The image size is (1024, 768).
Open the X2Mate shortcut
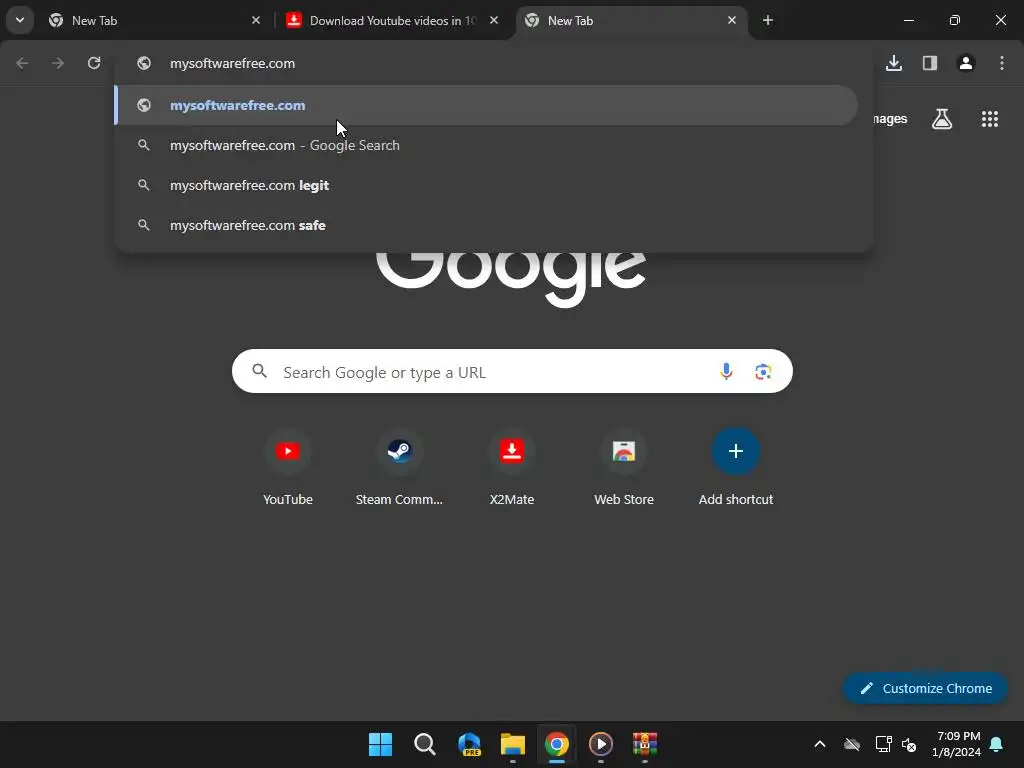pyautogui.click(x=512, y=467)
